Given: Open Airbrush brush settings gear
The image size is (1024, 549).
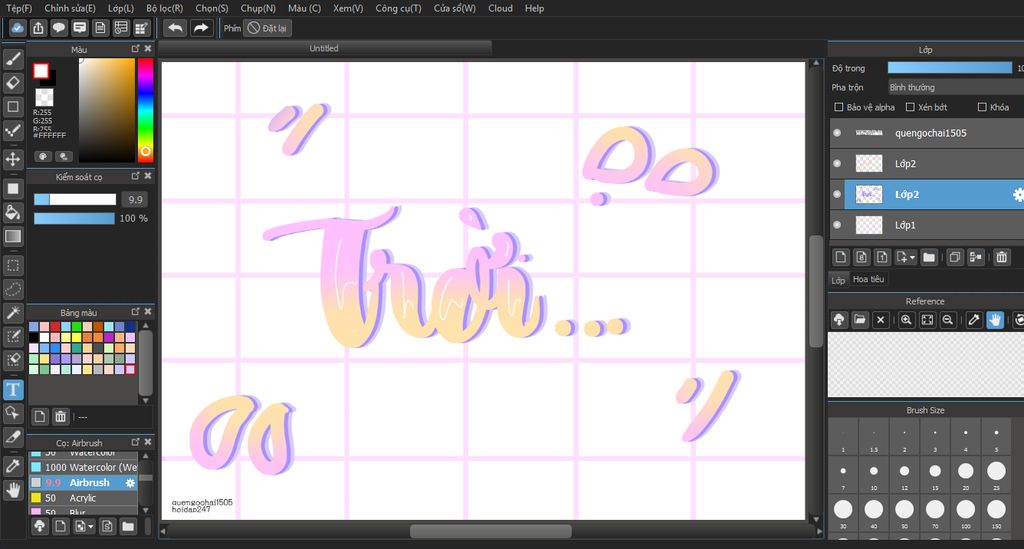Looking at the screenshot, I should [130, 483].
